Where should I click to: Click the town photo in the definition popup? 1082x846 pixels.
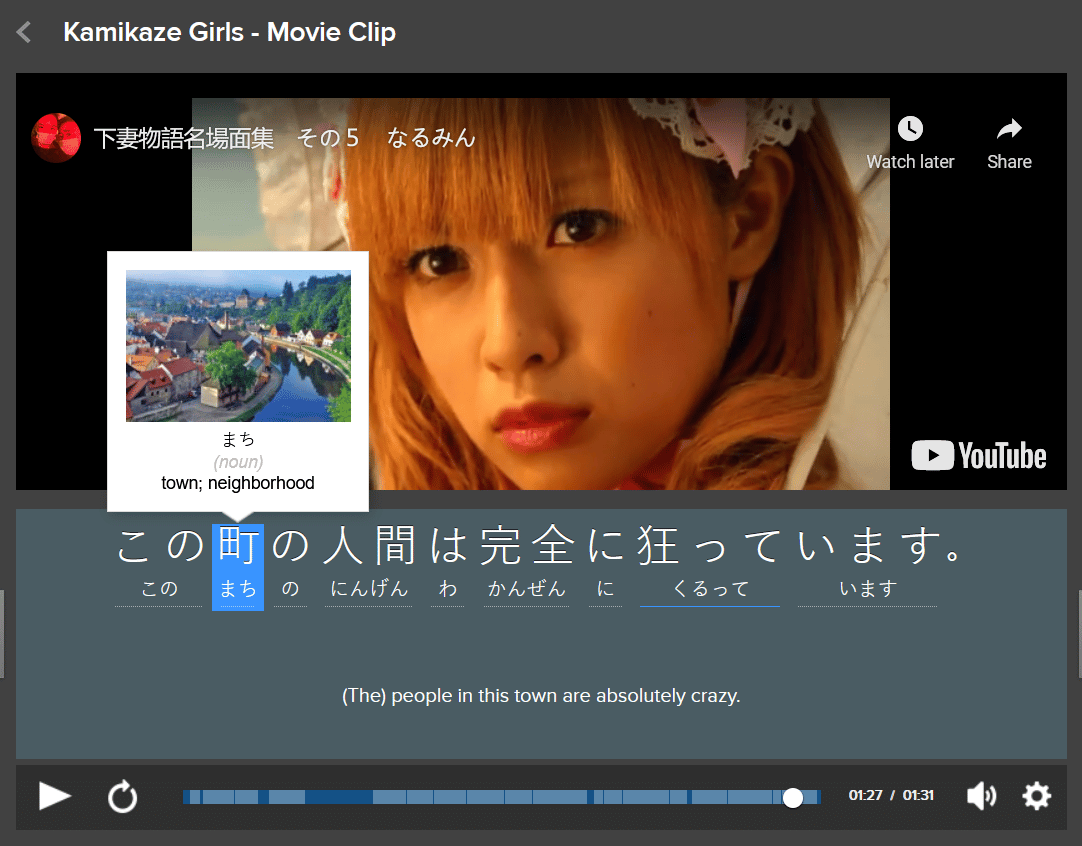238,346
